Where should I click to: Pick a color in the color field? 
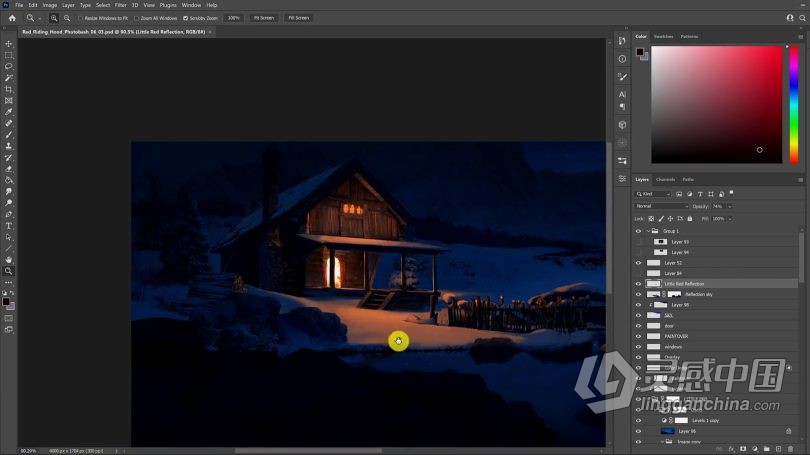(716, 104)
